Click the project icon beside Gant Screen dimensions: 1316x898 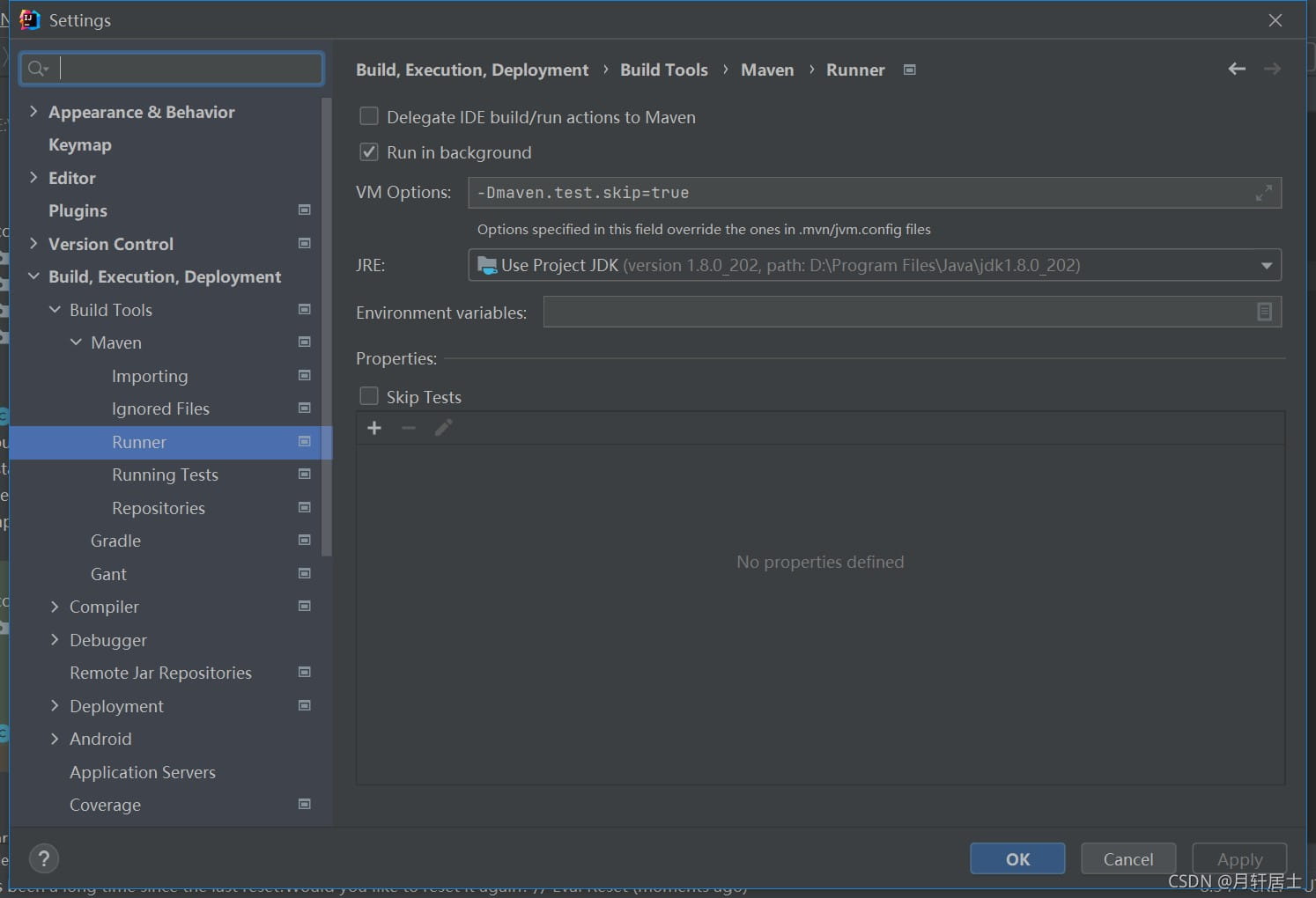(305, 573)
